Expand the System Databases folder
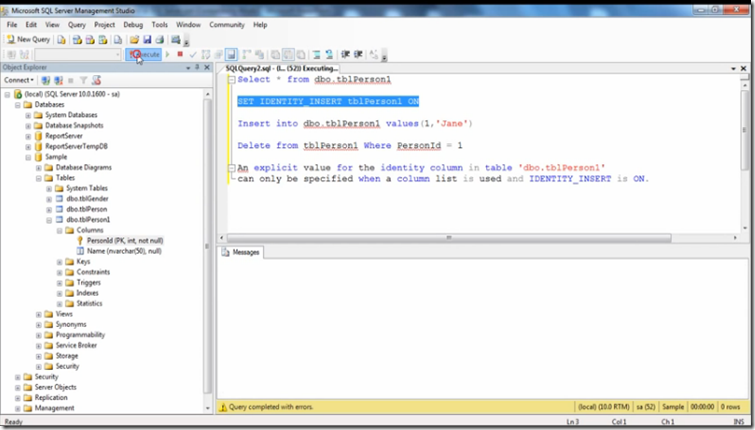The image size is (755, 430). coord(28,115)
